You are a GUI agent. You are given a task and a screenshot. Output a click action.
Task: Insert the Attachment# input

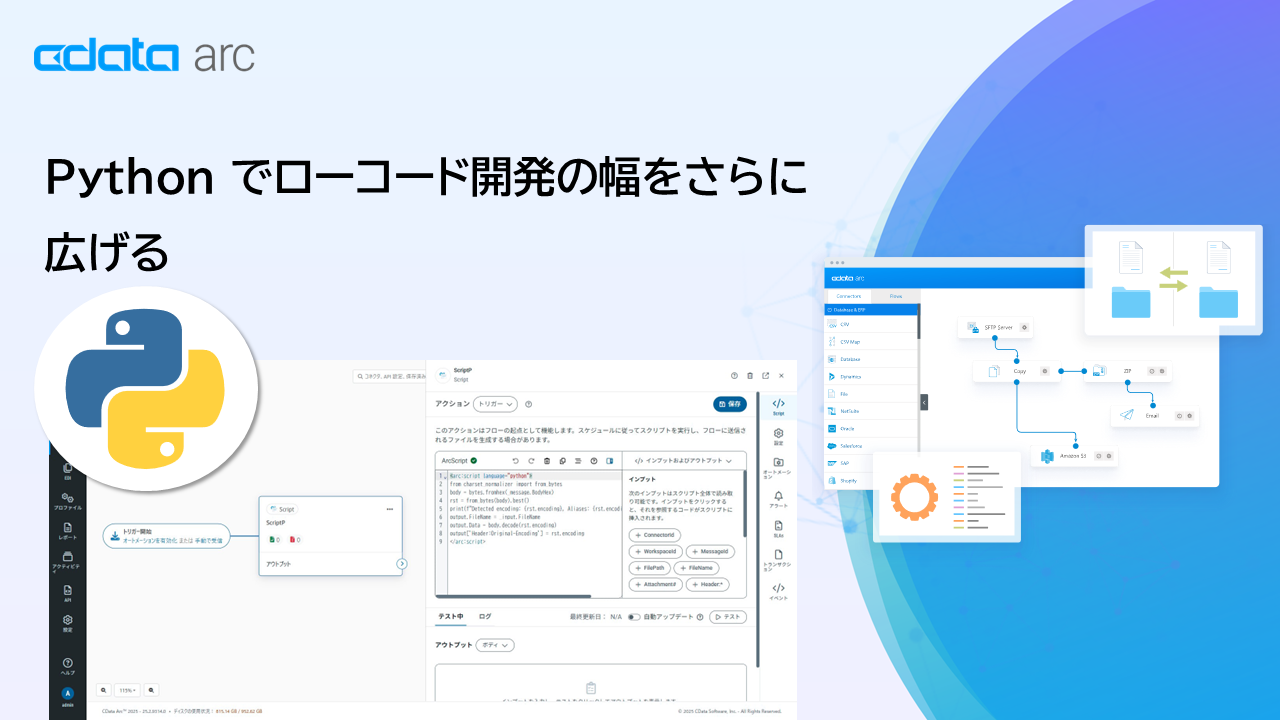click(656, 584)
